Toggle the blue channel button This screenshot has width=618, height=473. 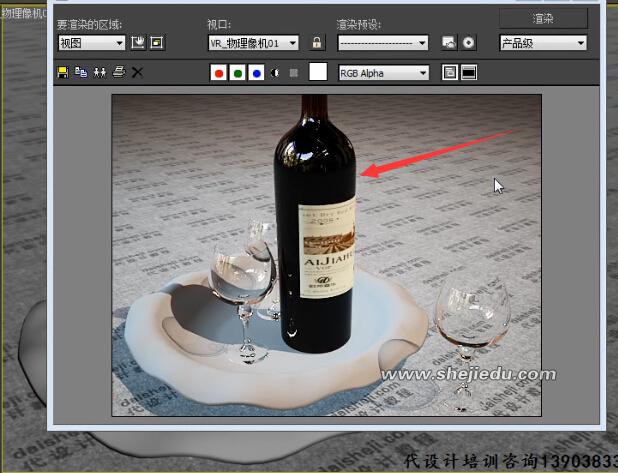(257, 72)
